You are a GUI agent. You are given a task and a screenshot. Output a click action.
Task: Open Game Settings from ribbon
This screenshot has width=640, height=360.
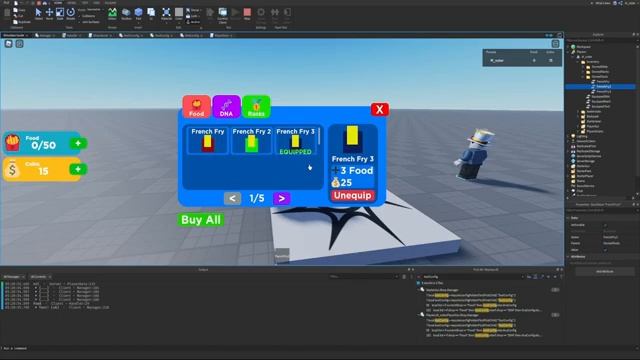point(261,15)
